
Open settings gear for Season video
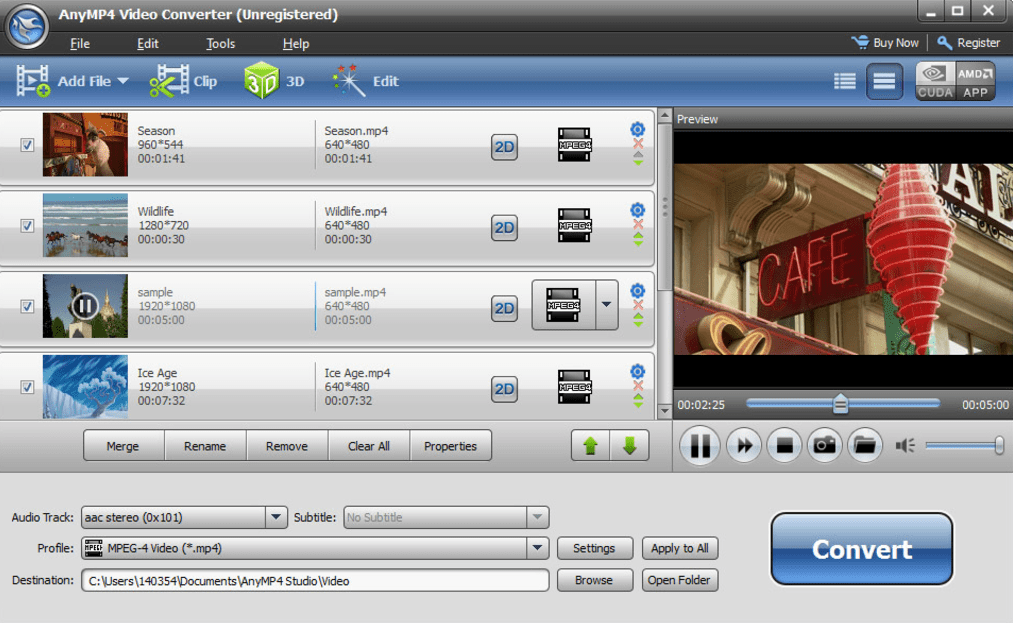pos(637,129)
